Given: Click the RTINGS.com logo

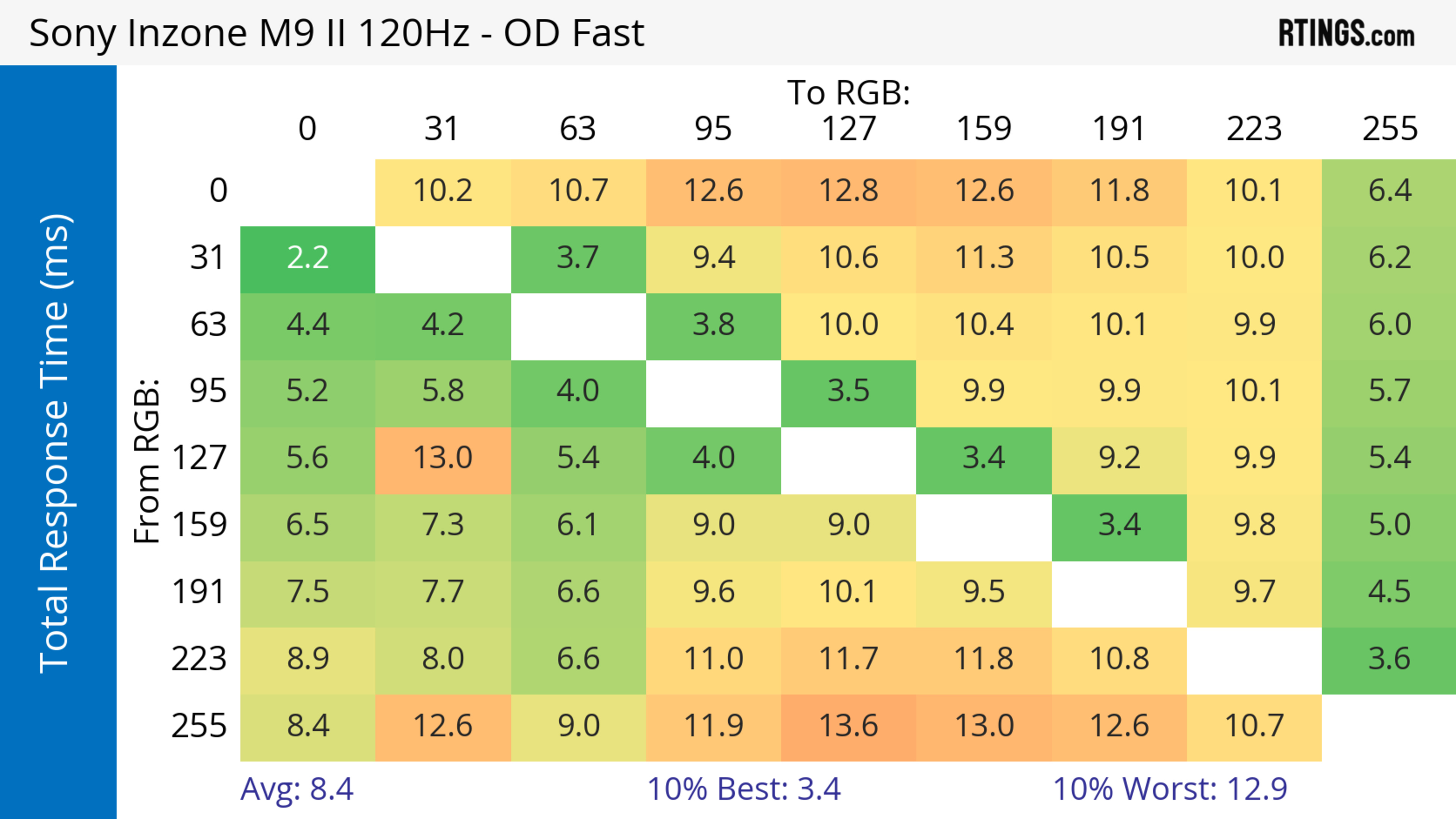Looking at the screenshot, I should click(1346, 33).
